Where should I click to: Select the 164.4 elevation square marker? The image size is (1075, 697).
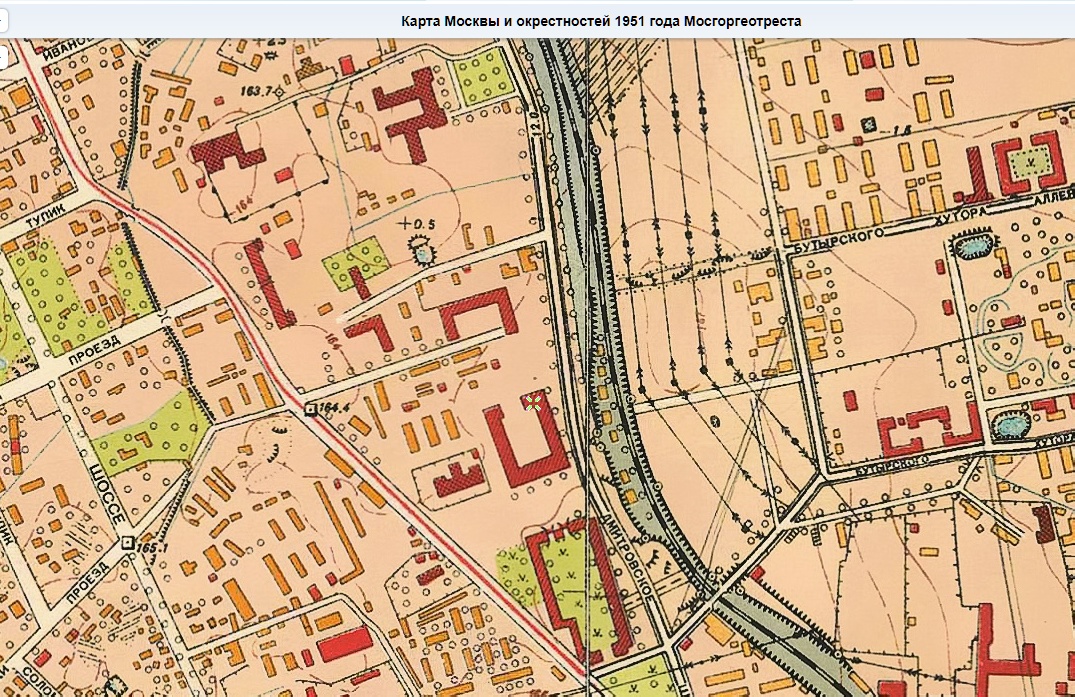point(310,409)
